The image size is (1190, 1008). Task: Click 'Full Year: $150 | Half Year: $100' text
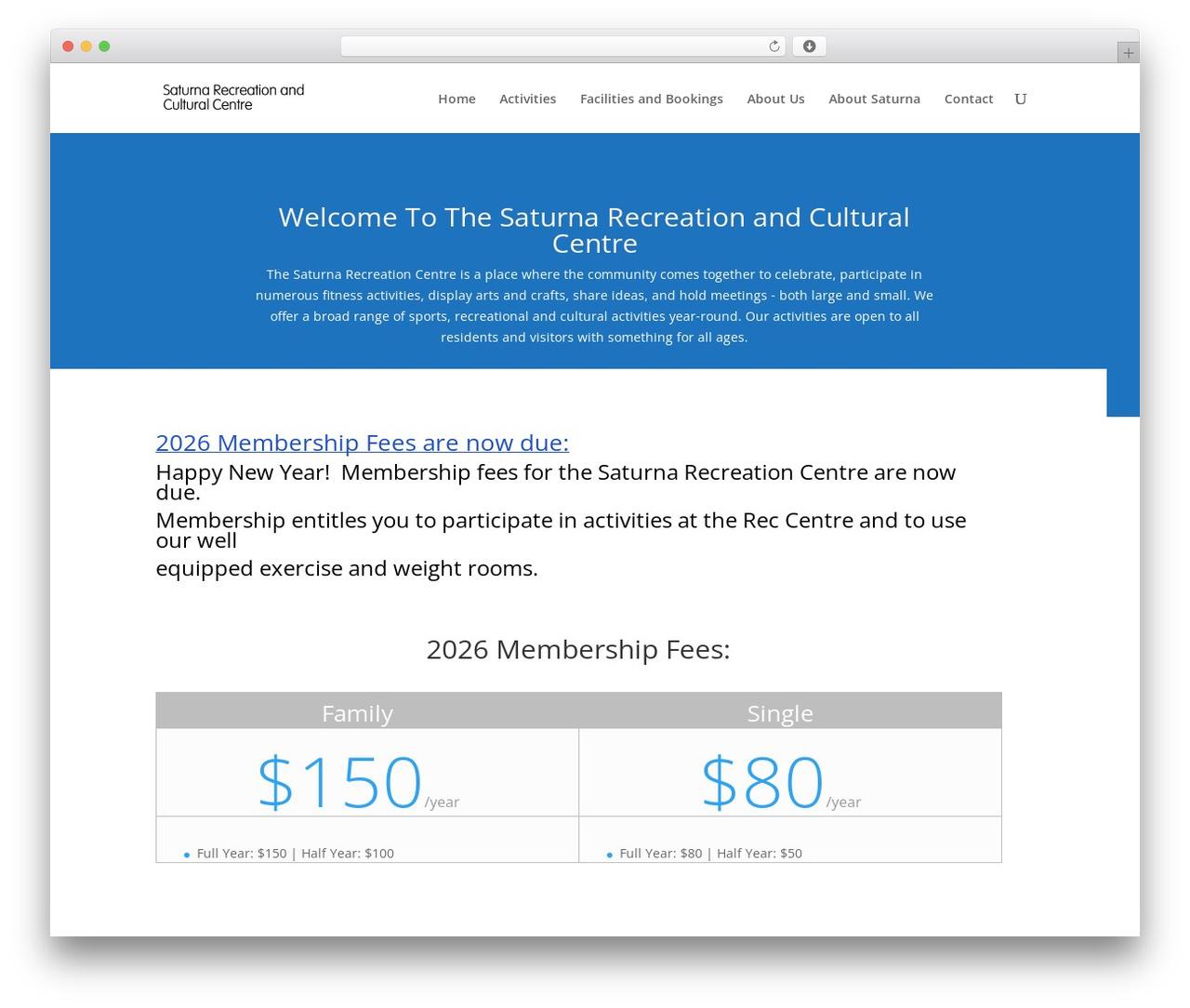coord(296,854)
